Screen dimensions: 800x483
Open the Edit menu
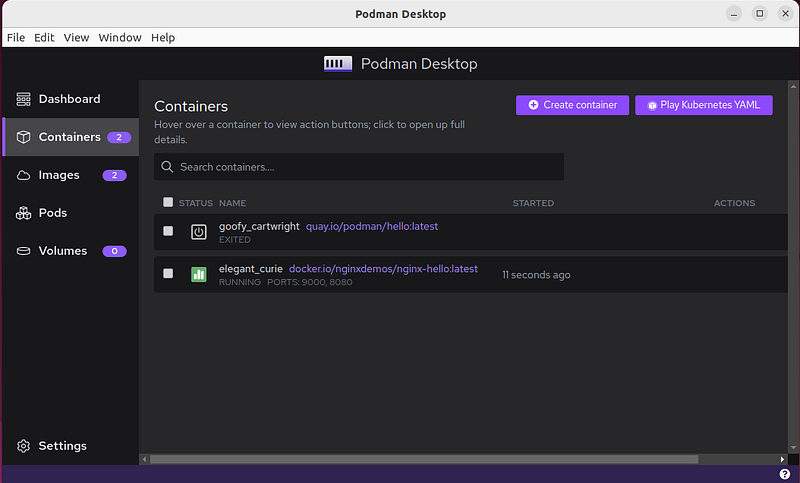pos(44,38)
